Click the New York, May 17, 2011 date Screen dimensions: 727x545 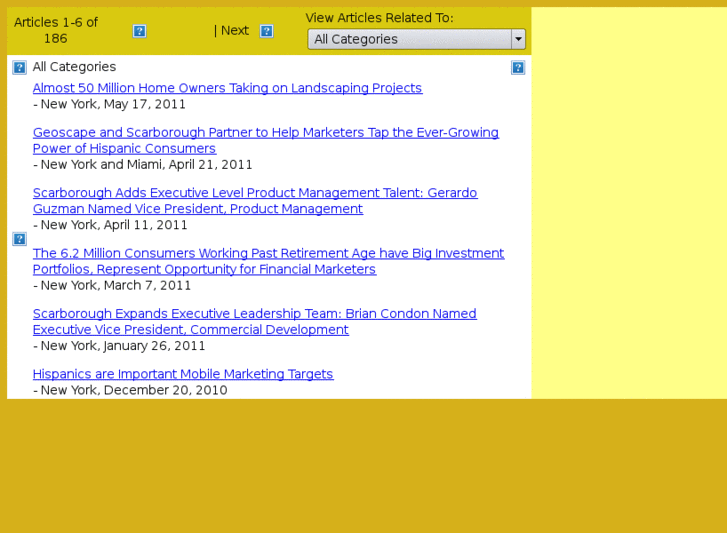109,104
